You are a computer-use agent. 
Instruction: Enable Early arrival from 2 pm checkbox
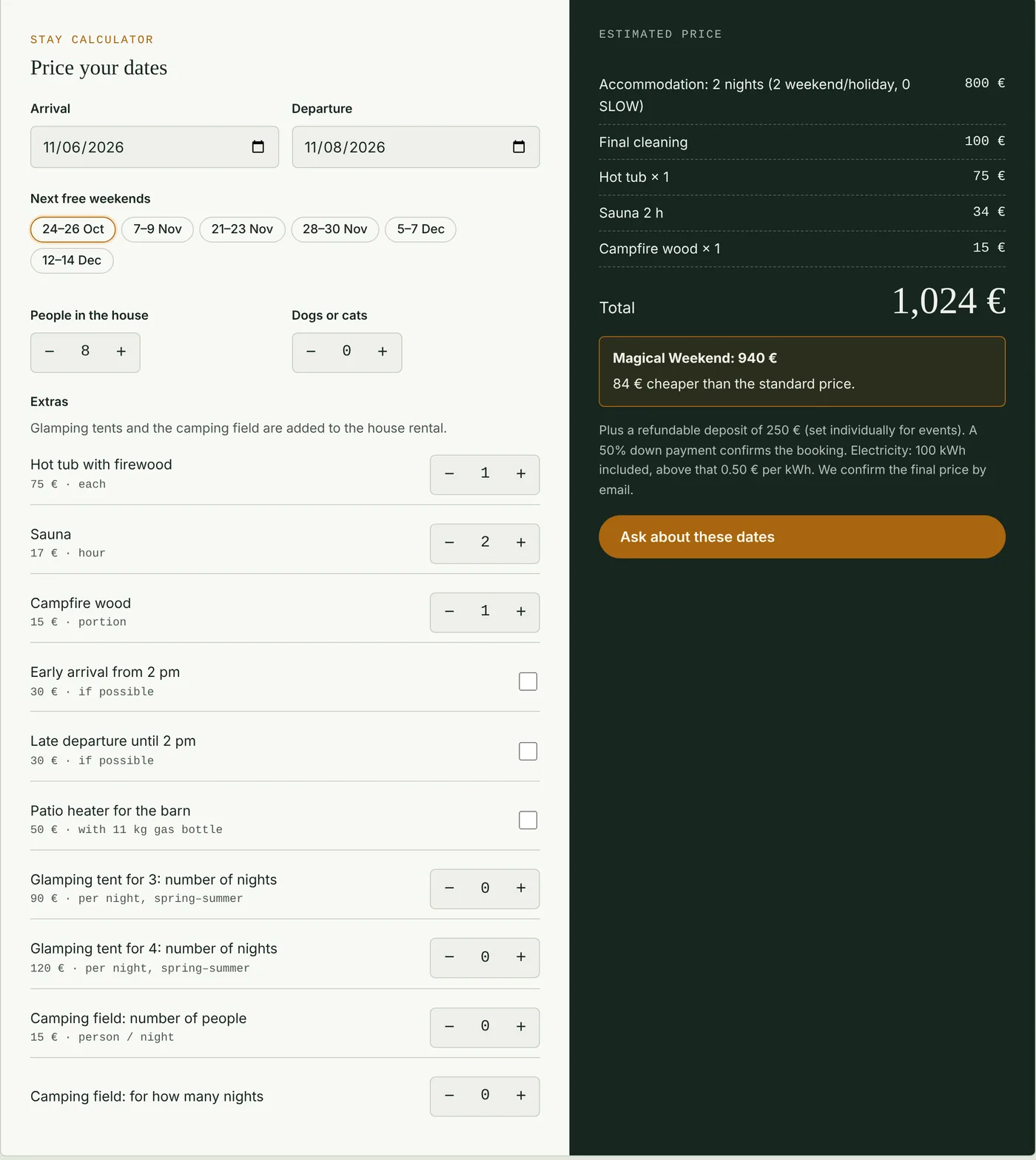(528, 681)
